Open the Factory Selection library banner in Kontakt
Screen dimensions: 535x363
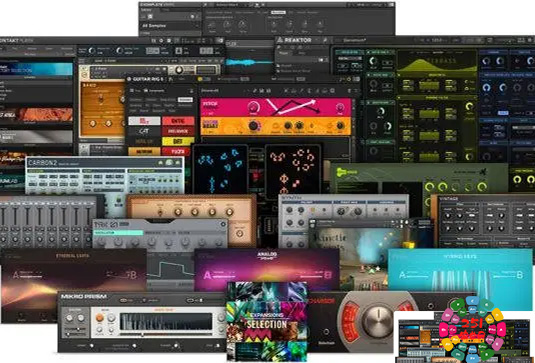37,69
